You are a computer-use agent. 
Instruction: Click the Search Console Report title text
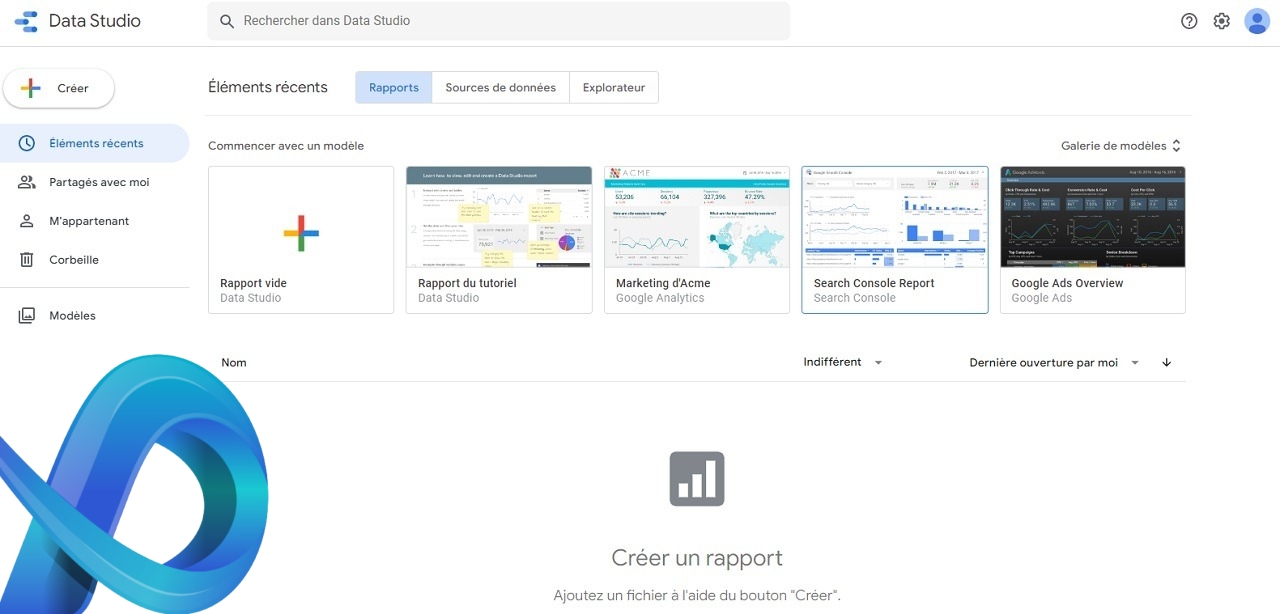[x=874, y=283]
